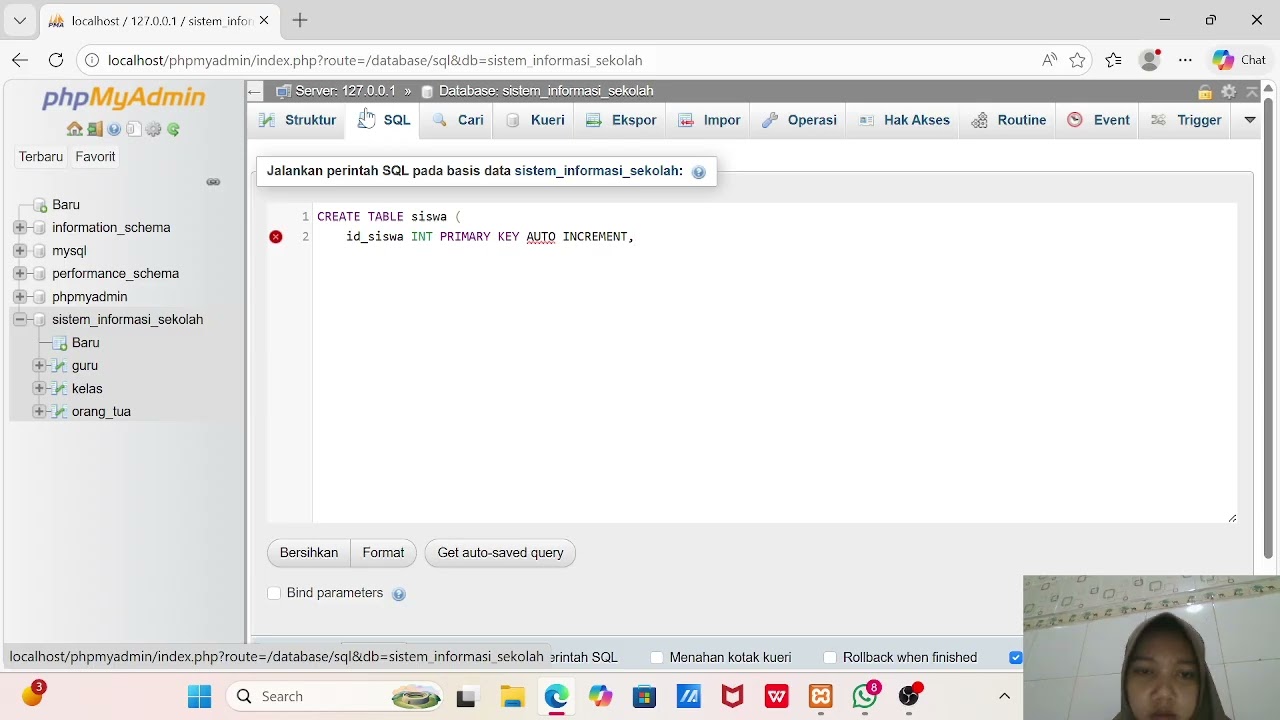Go to phpMyAdmin home via house icon

pos(75,129)
